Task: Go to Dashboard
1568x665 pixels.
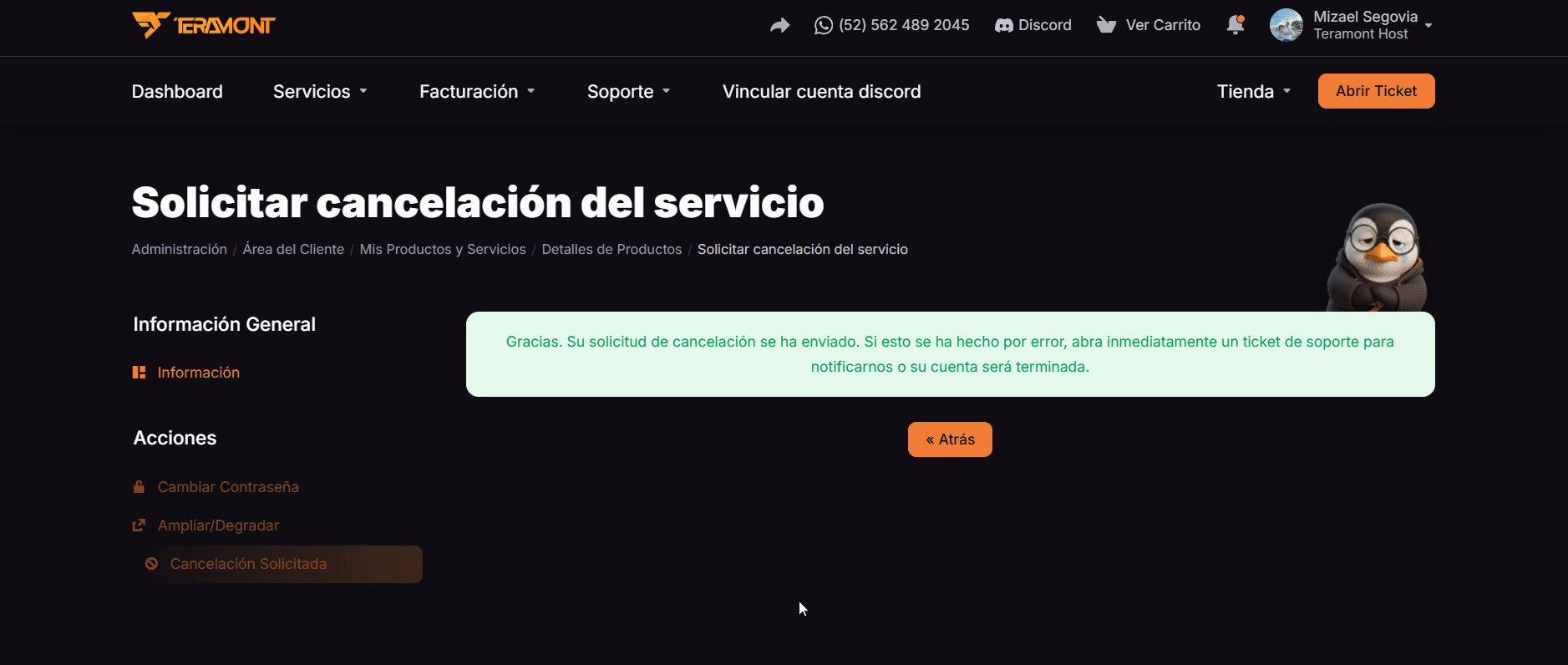Action: [x=177, y=92]
